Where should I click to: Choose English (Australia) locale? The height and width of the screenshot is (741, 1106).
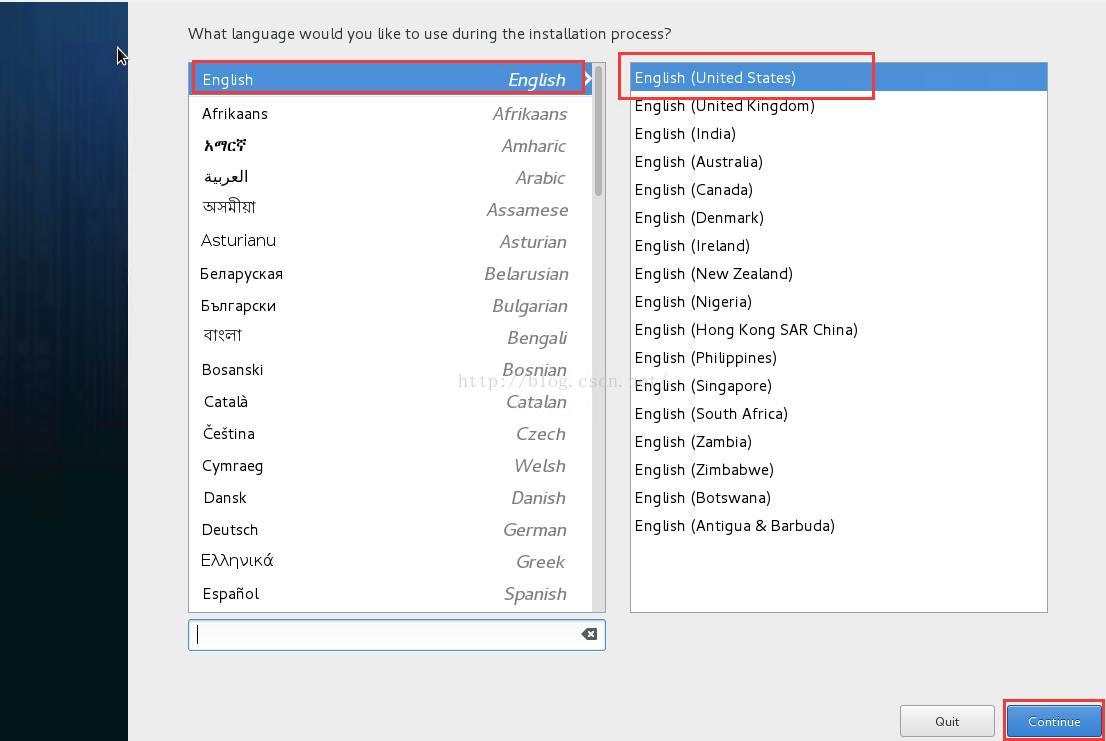tap(839, 161)
